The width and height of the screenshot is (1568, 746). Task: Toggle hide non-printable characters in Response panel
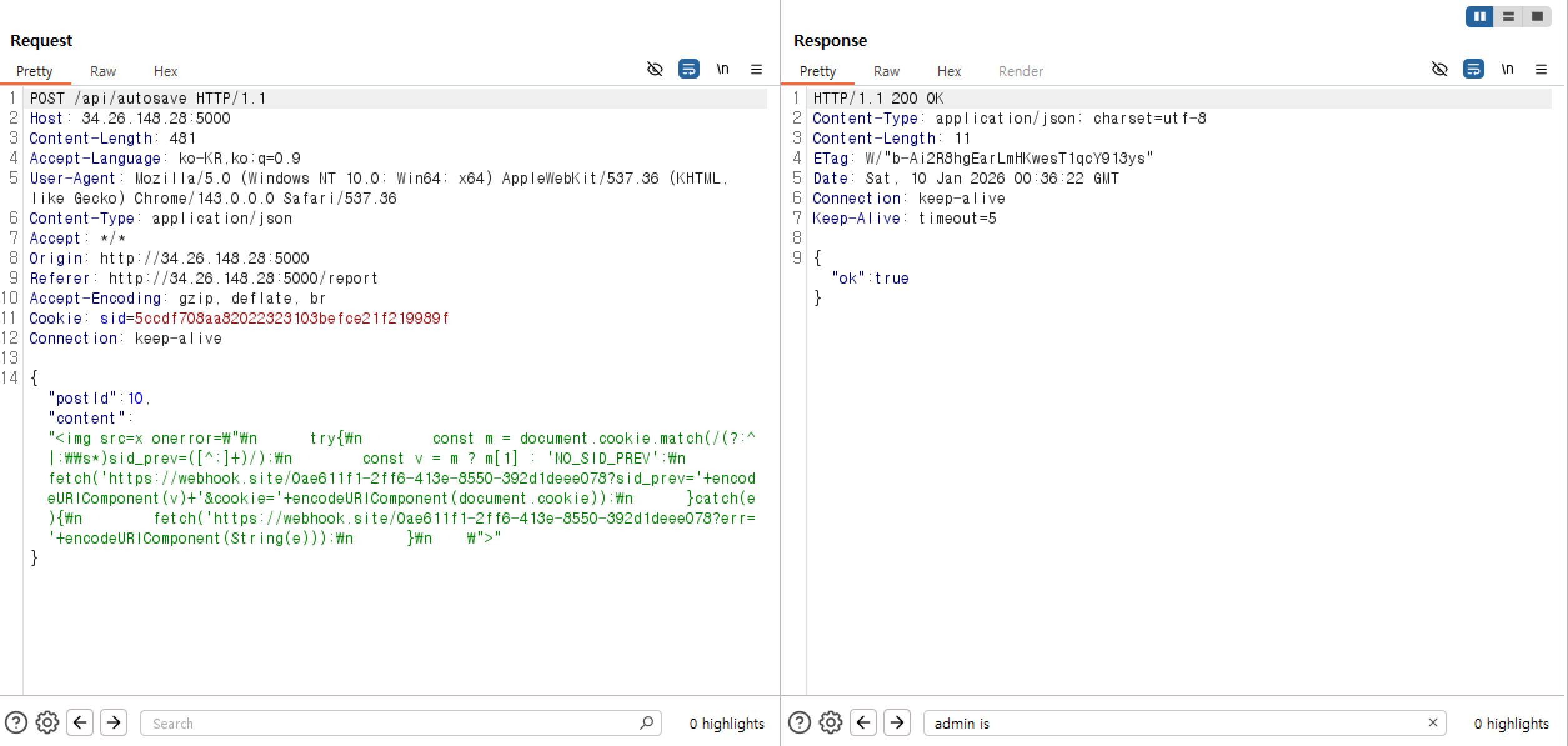tap(1439, 69)
